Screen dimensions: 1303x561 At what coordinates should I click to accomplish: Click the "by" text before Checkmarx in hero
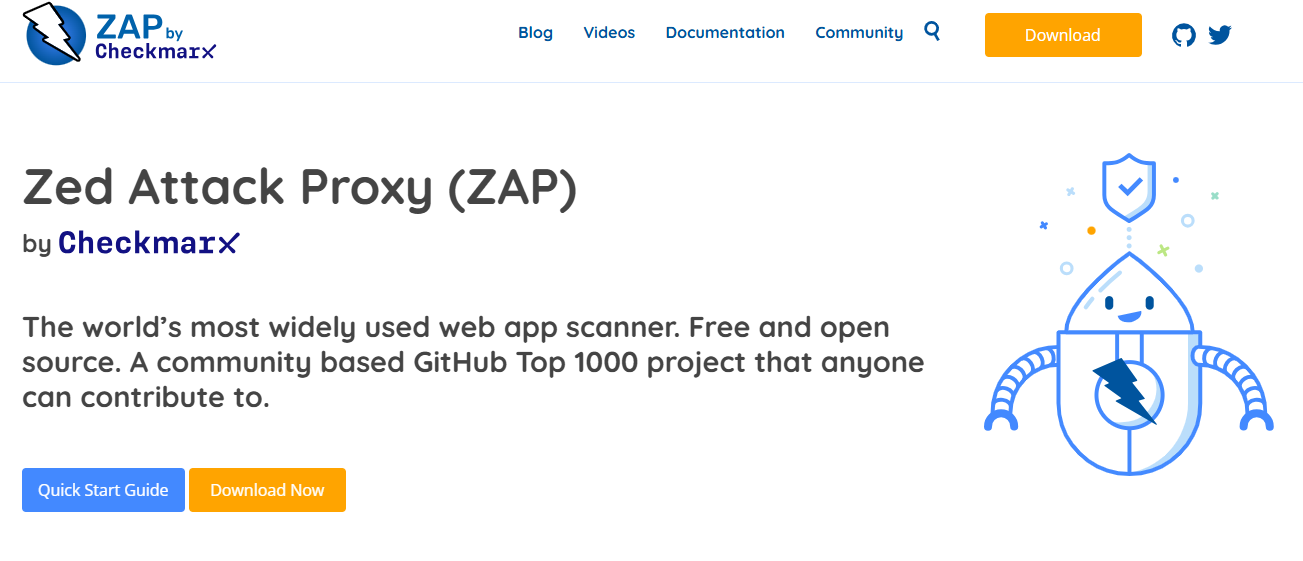tap(37, 245)
